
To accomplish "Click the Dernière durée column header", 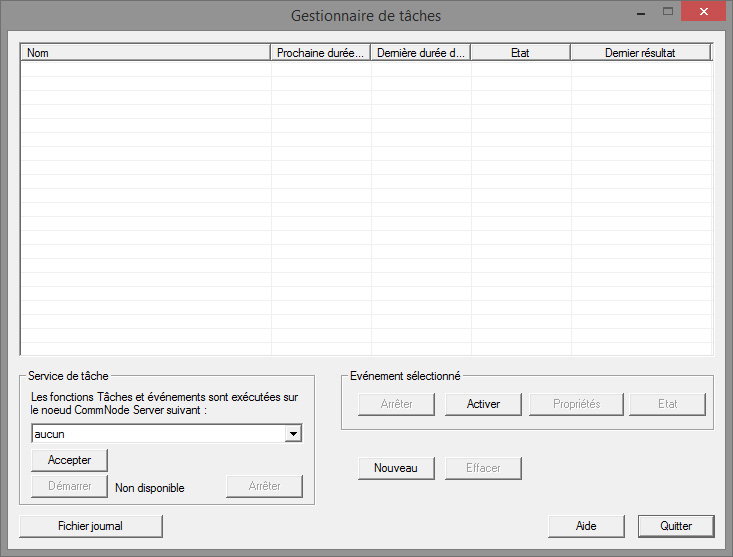I will (421, 52).
